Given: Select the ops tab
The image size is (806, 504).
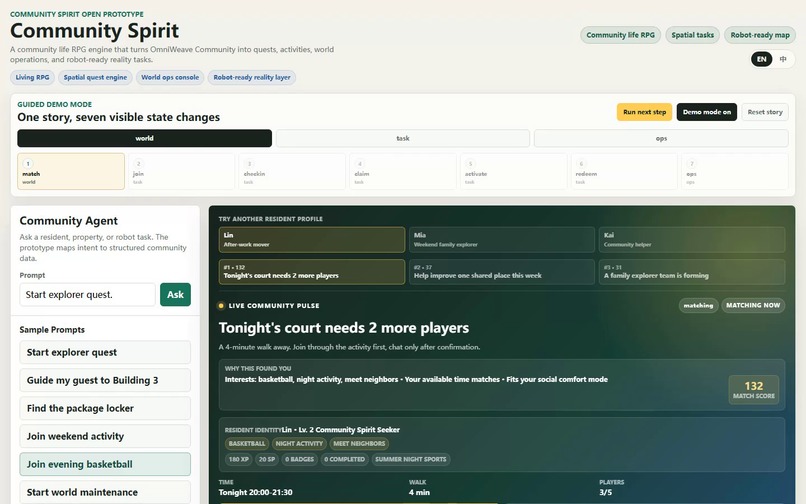Looking at the screenshot, I should pyautogui.click(x=661, y=138).
